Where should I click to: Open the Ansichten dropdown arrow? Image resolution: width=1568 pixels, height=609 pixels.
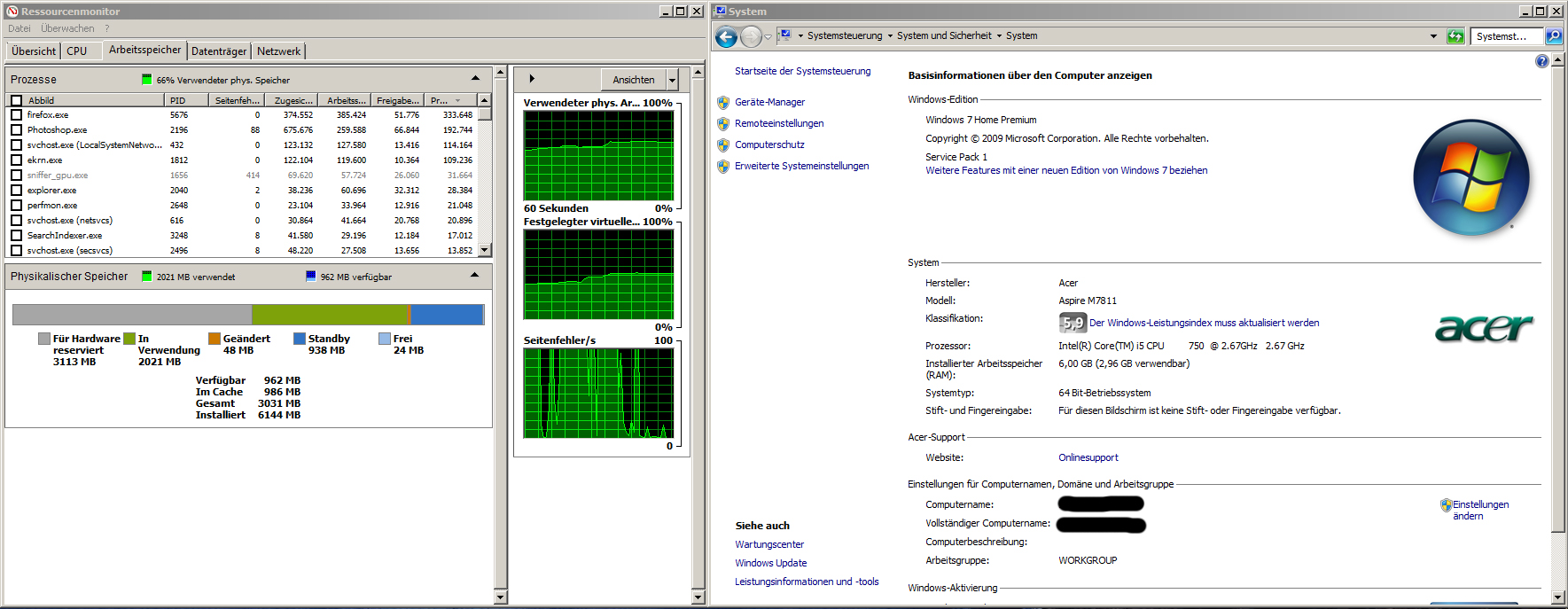672,80
